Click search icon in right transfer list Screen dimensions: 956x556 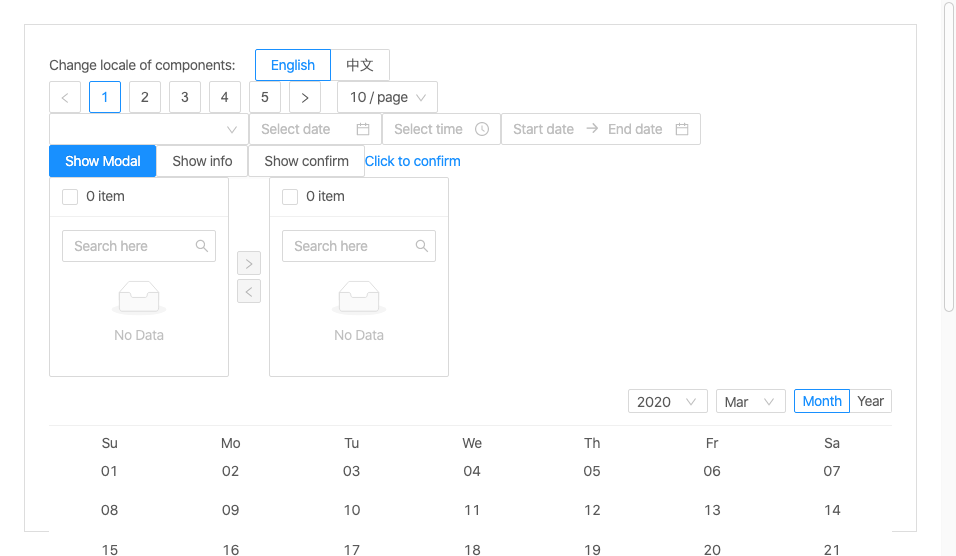[x=421, y=246]
